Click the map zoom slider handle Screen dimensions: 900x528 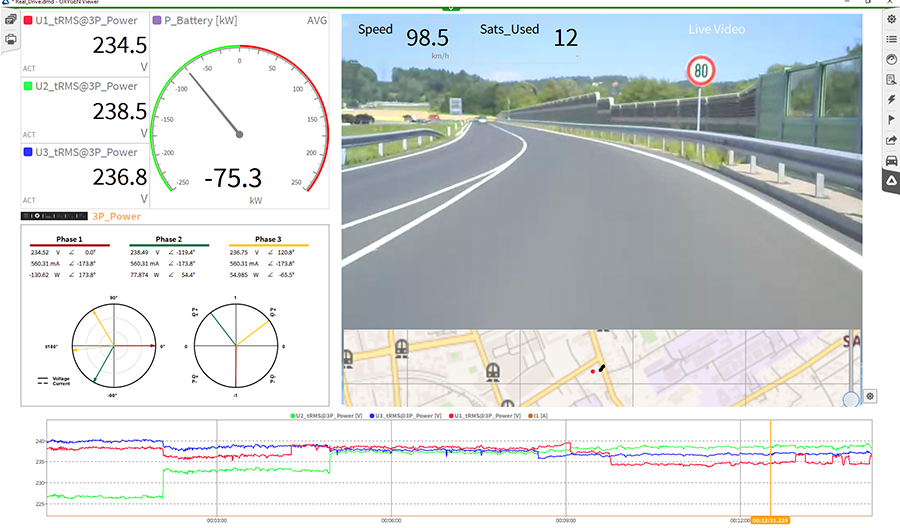pos(851,399)
